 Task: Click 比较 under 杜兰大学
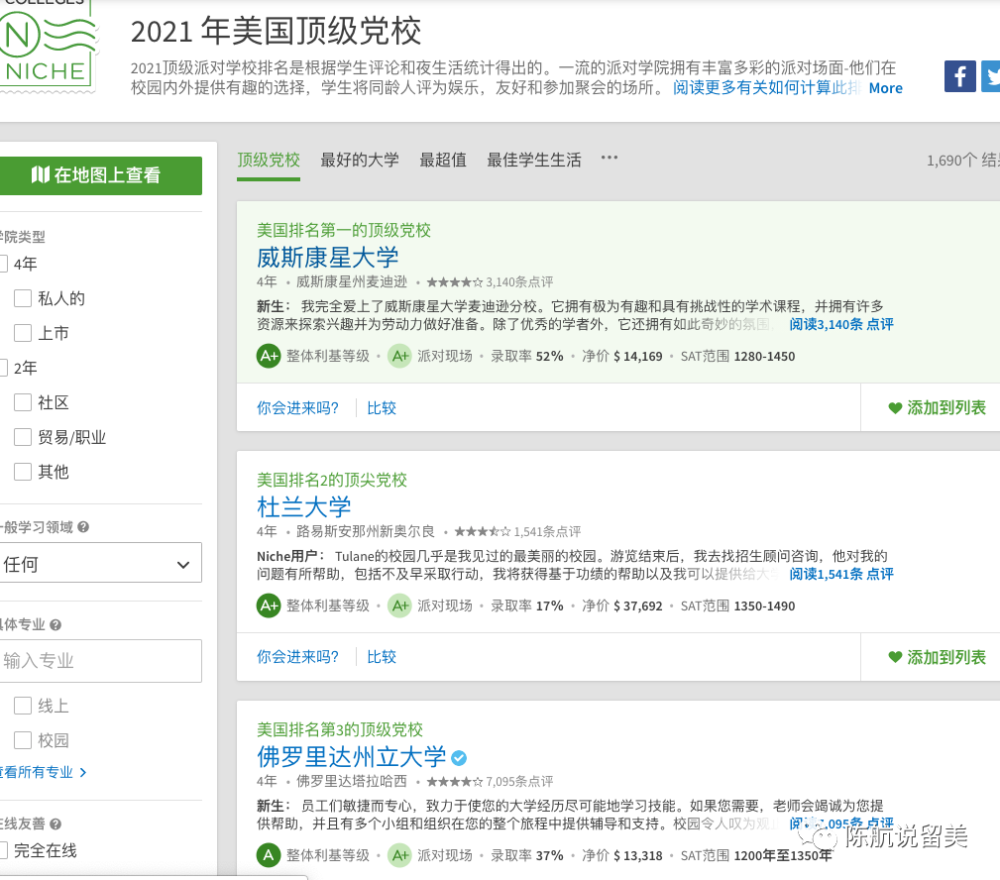[x=381, y=657]
